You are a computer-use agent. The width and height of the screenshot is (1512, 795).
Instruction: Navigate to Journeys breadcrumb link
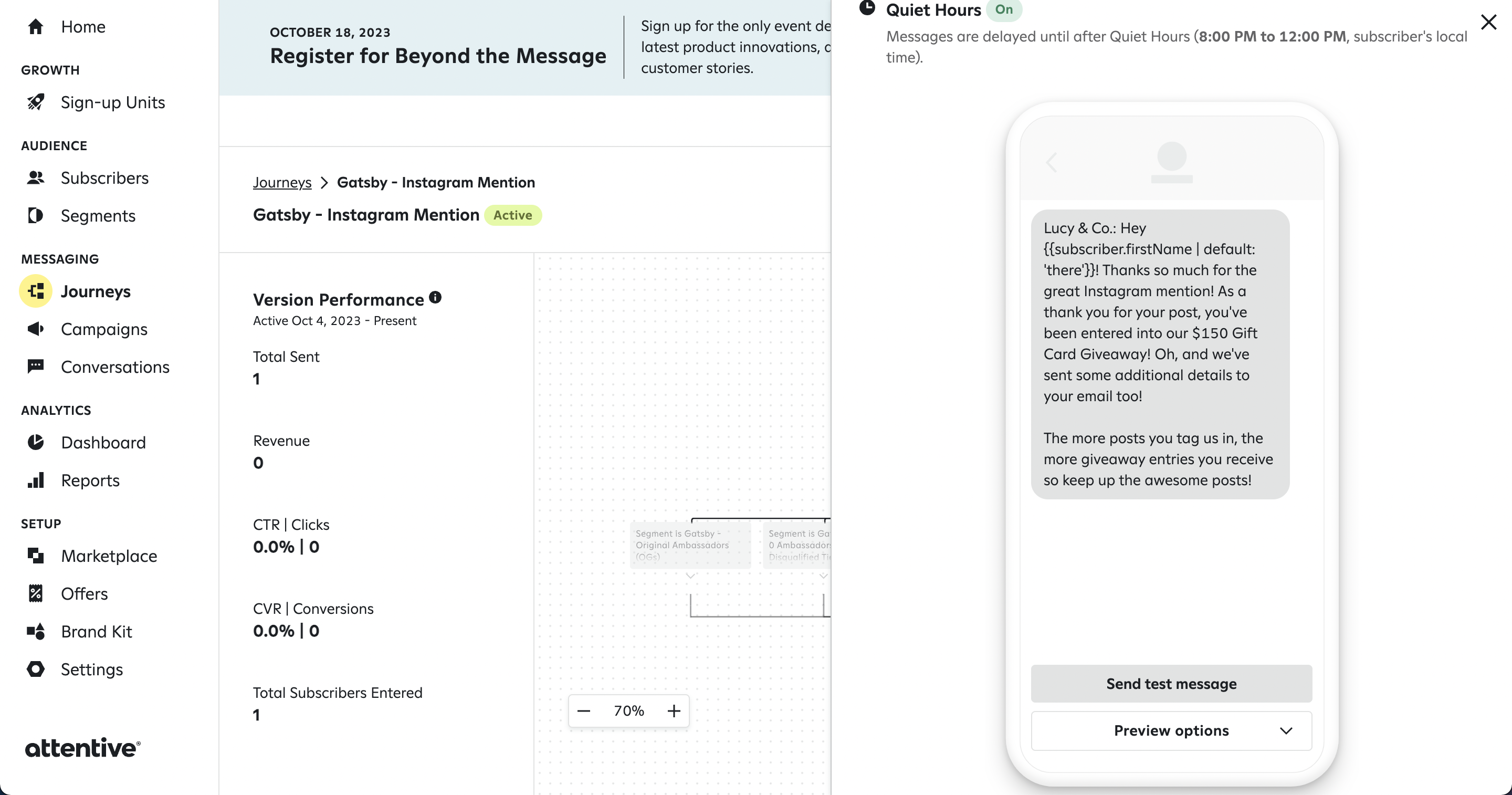click(x=282, y=182)
